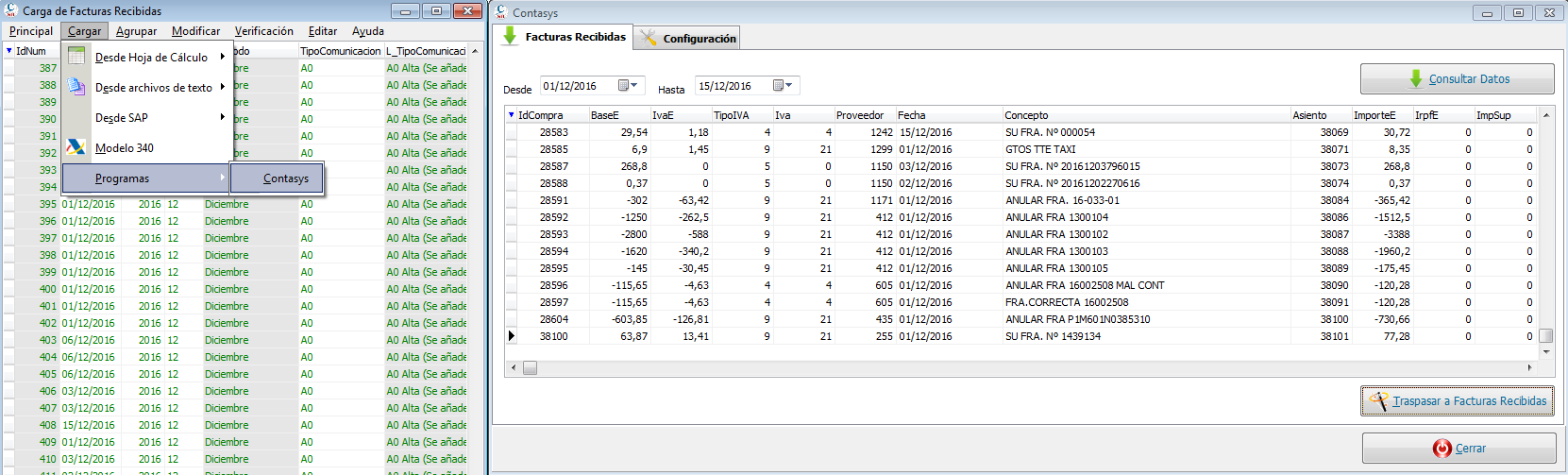Select the cell 'SU FRA. Nº 1439134'
The height and width of the screenshot is (475, 1568).
(x=1146, y=336)
